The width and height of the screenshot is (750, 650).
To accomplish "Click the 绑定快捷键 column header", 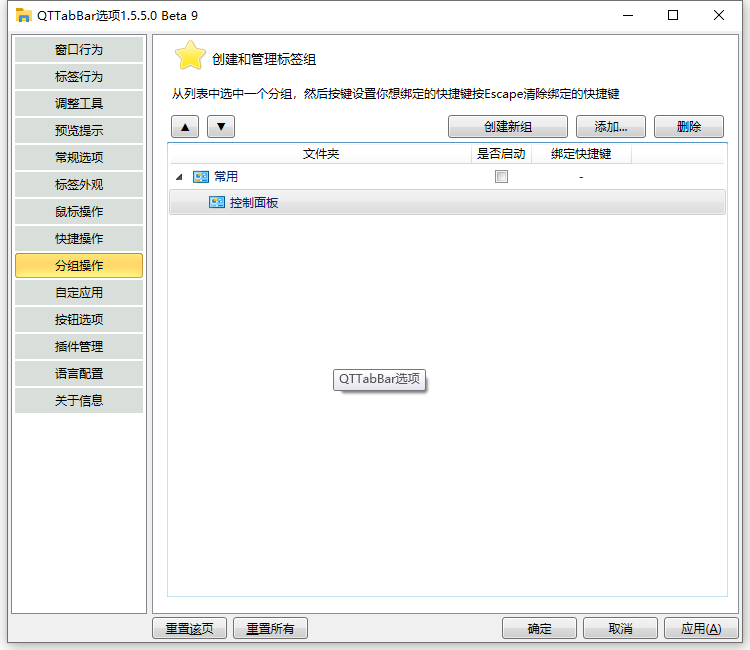I will pos(581,154).
